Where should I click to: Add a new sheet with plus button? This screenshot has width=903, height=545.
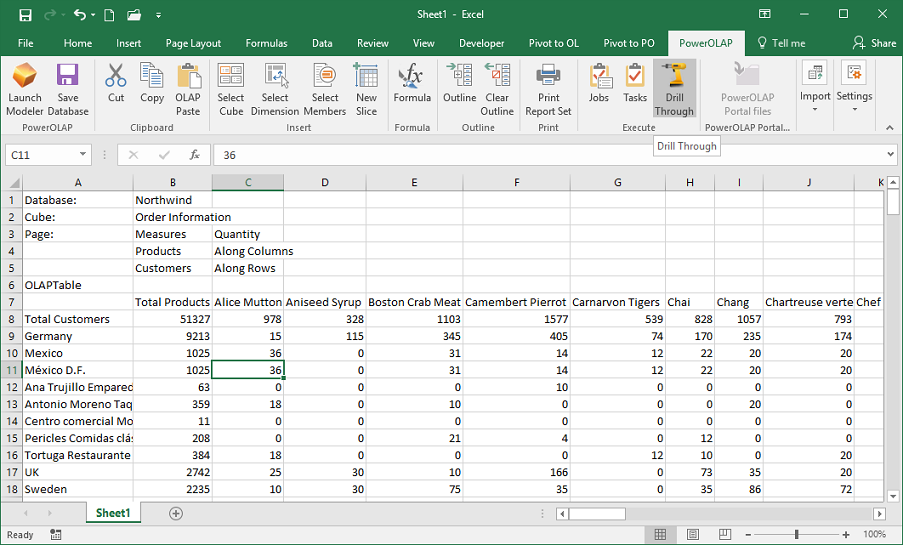coord(176,513)
